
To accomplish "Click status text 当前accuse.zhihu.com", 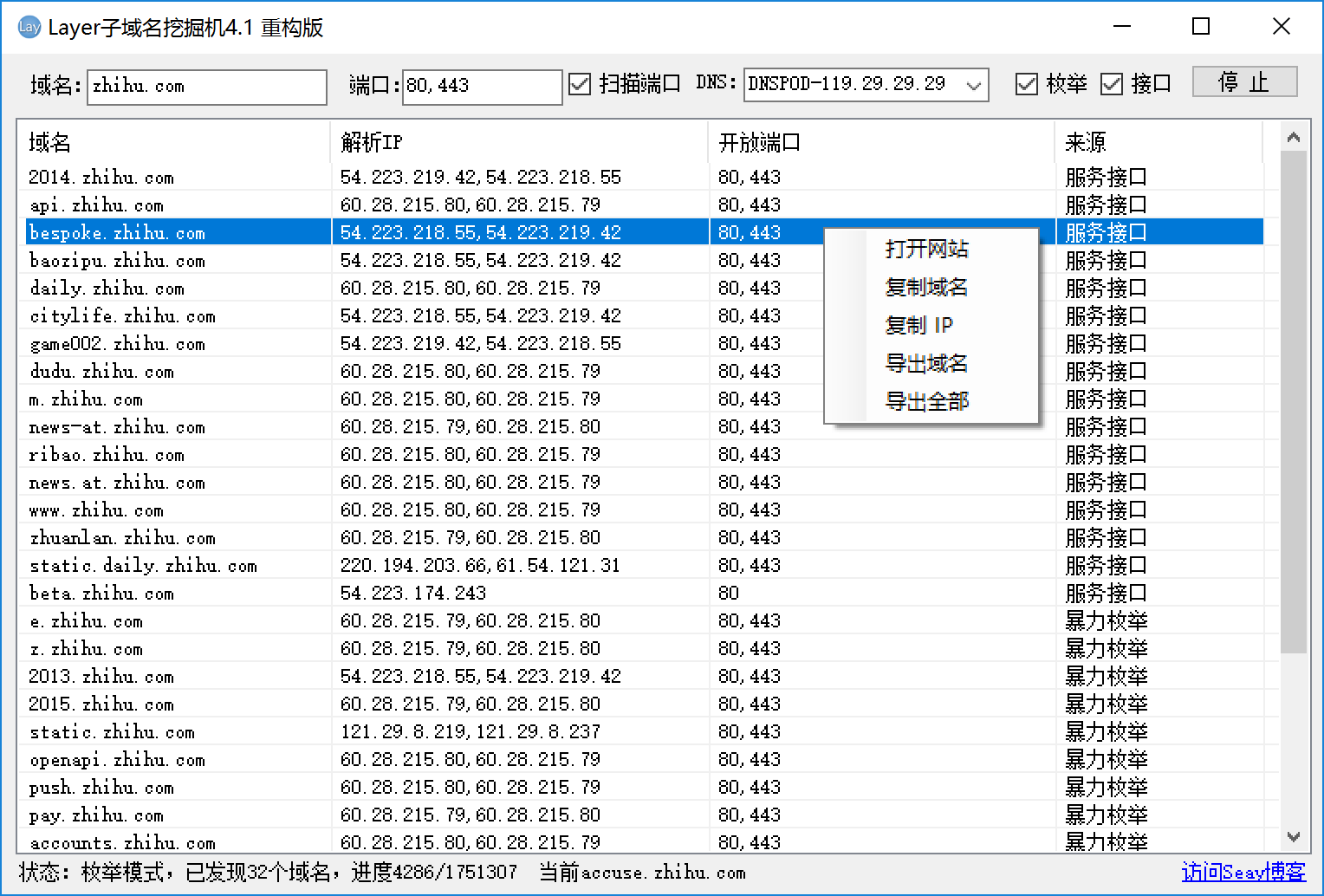I will pos(642,872).
